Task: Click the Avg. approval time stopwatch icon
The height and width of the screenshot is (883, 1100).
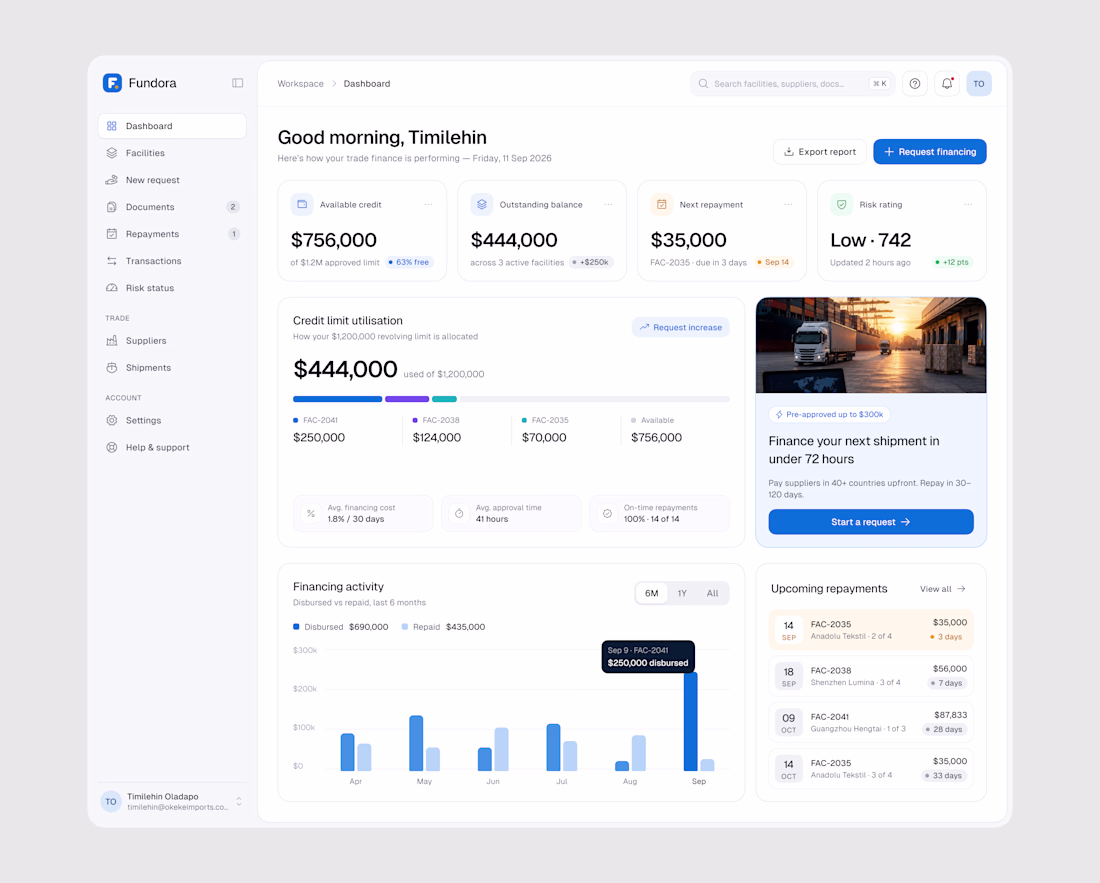Action: 459,513
